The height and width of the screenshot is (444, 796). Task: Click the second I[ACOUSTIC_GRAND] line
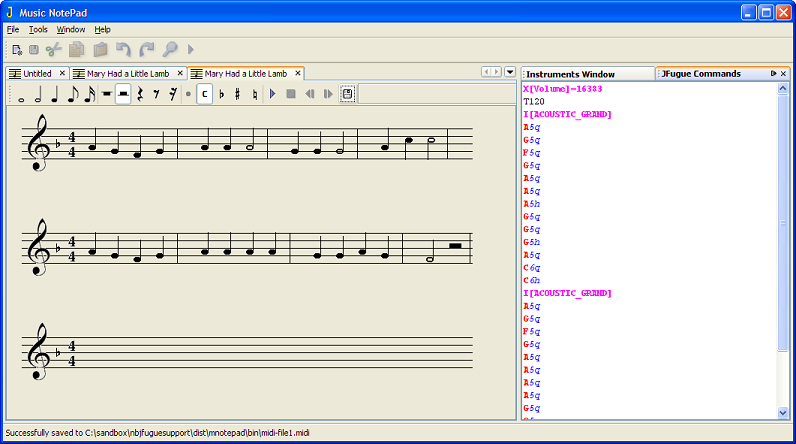pyautogui.click(x=567, y=293)
